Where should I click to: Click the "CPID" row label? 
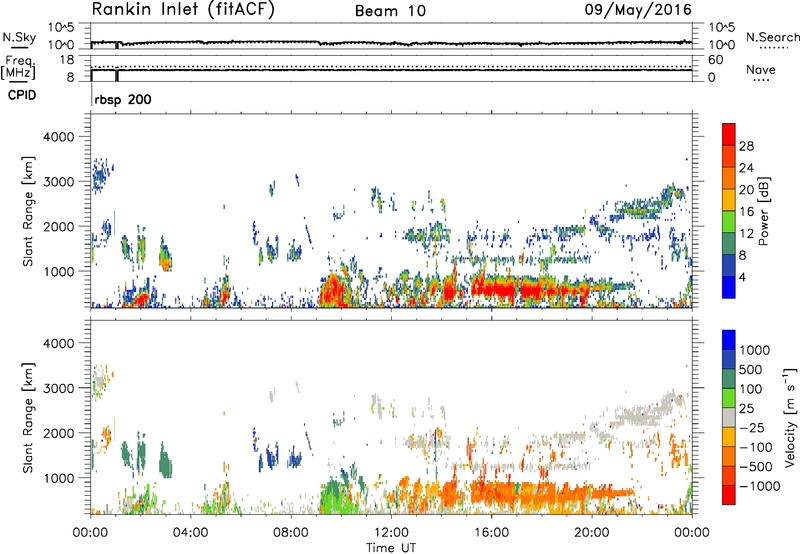[x=22, y=95]
